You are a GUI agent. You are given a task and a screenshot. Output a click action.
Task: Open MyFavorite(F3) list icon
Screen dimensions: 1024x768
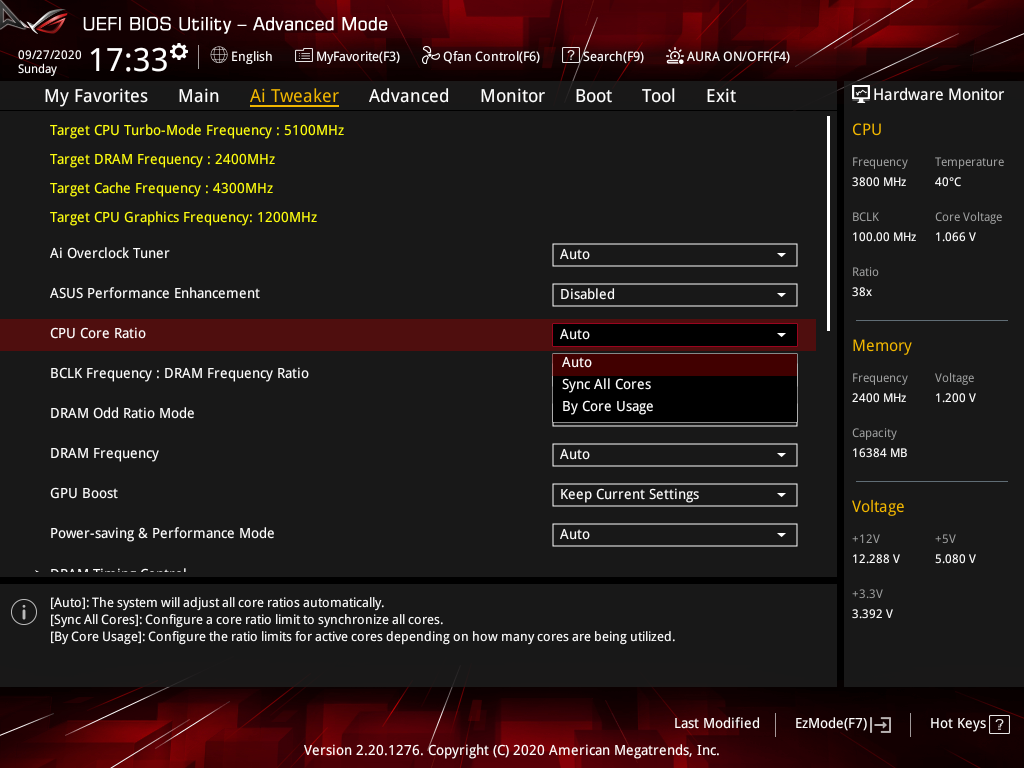click(x=304, y=56)
